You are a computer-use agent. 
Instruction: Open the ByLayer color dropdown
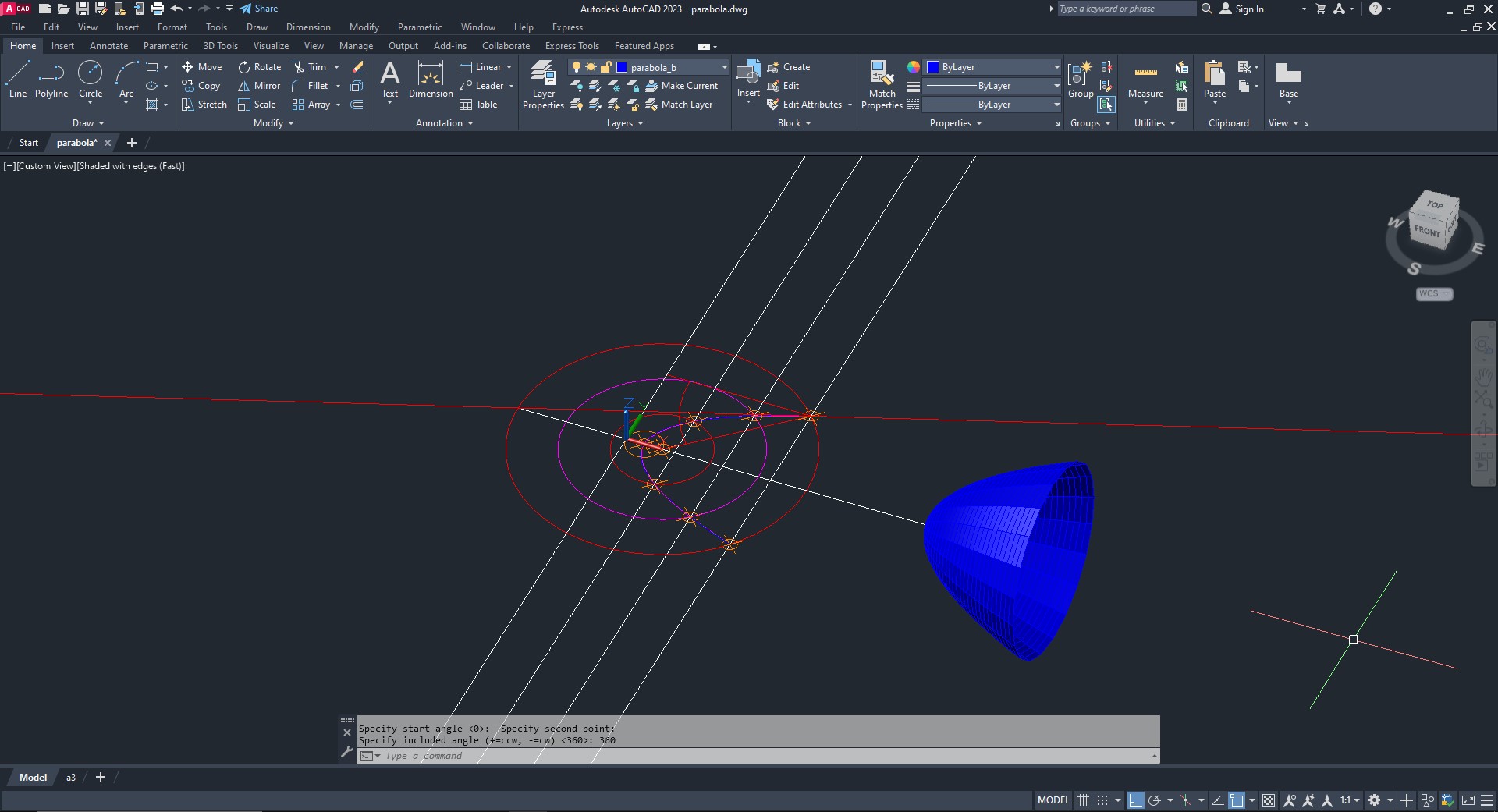pos(1056,67)
